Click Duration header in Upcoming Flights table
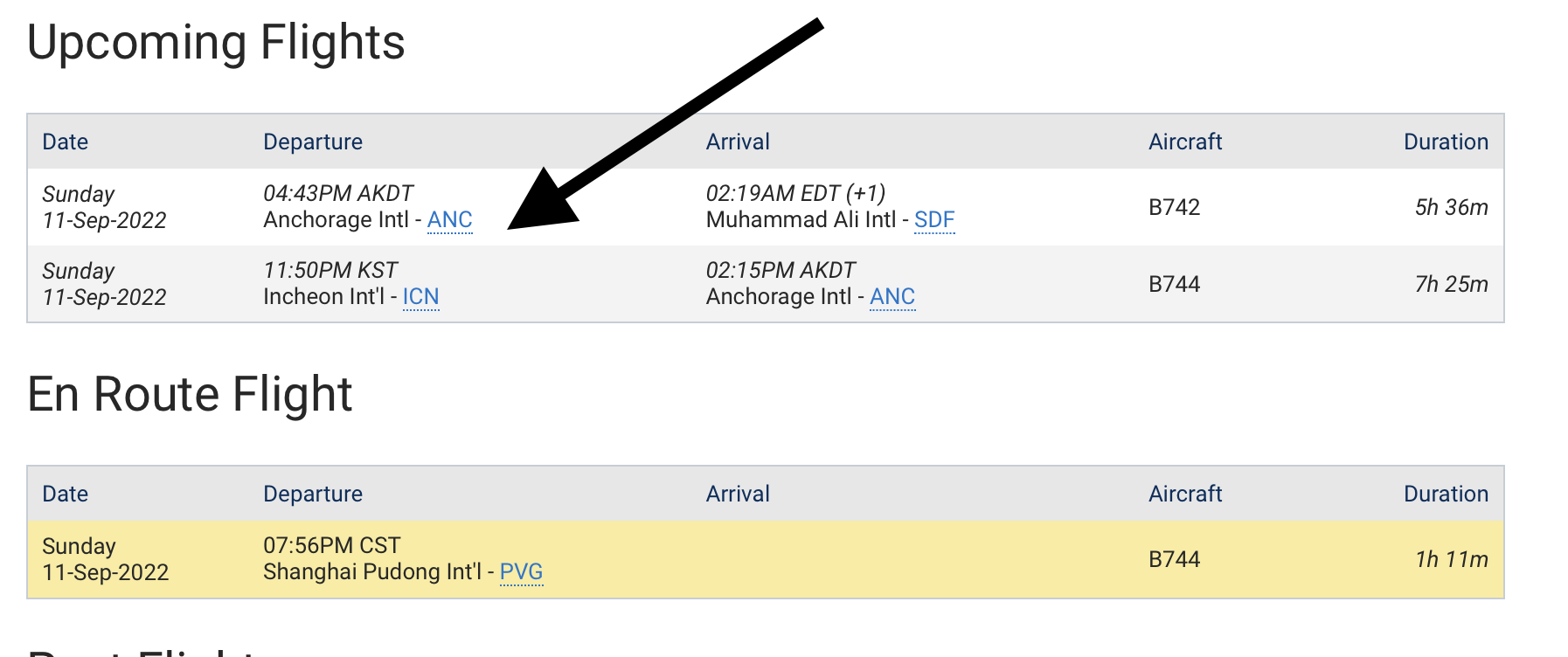 point(1445,142)
